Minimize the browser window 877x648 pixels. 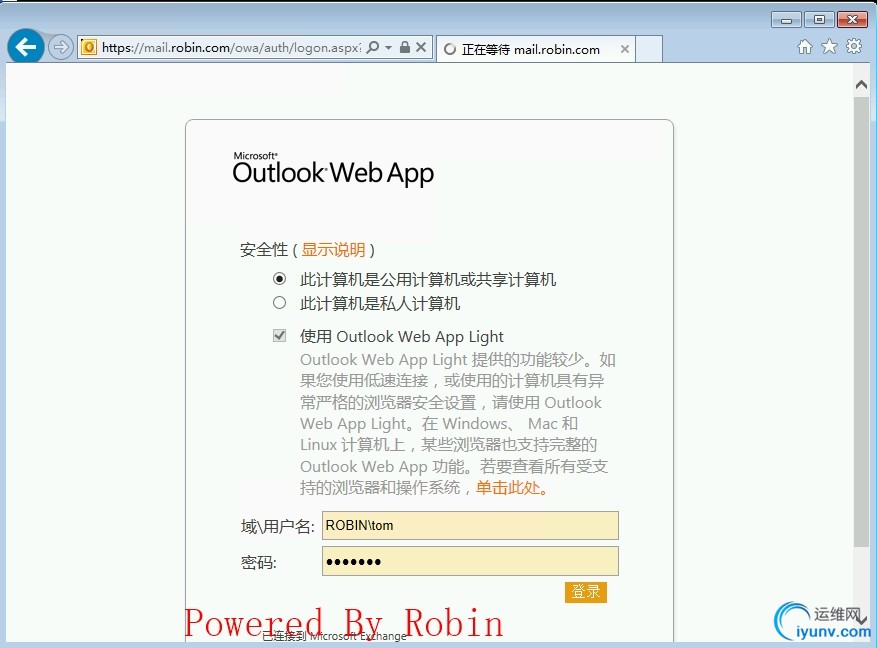pos(786,20)
